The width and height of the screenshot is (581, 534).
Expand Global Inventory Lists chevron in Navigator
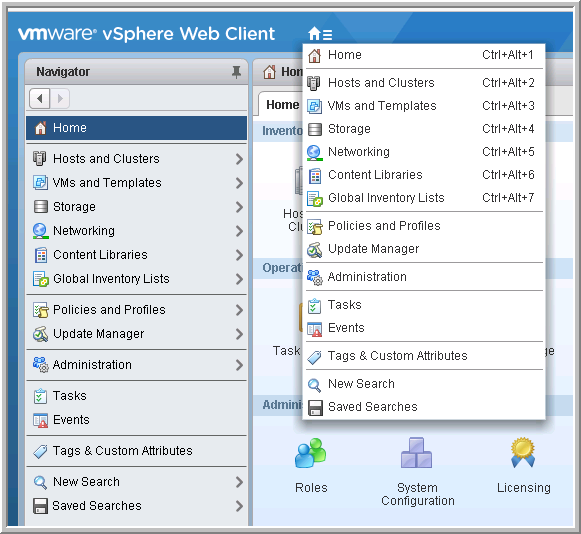pyautogui.click(x=239, y=279)
